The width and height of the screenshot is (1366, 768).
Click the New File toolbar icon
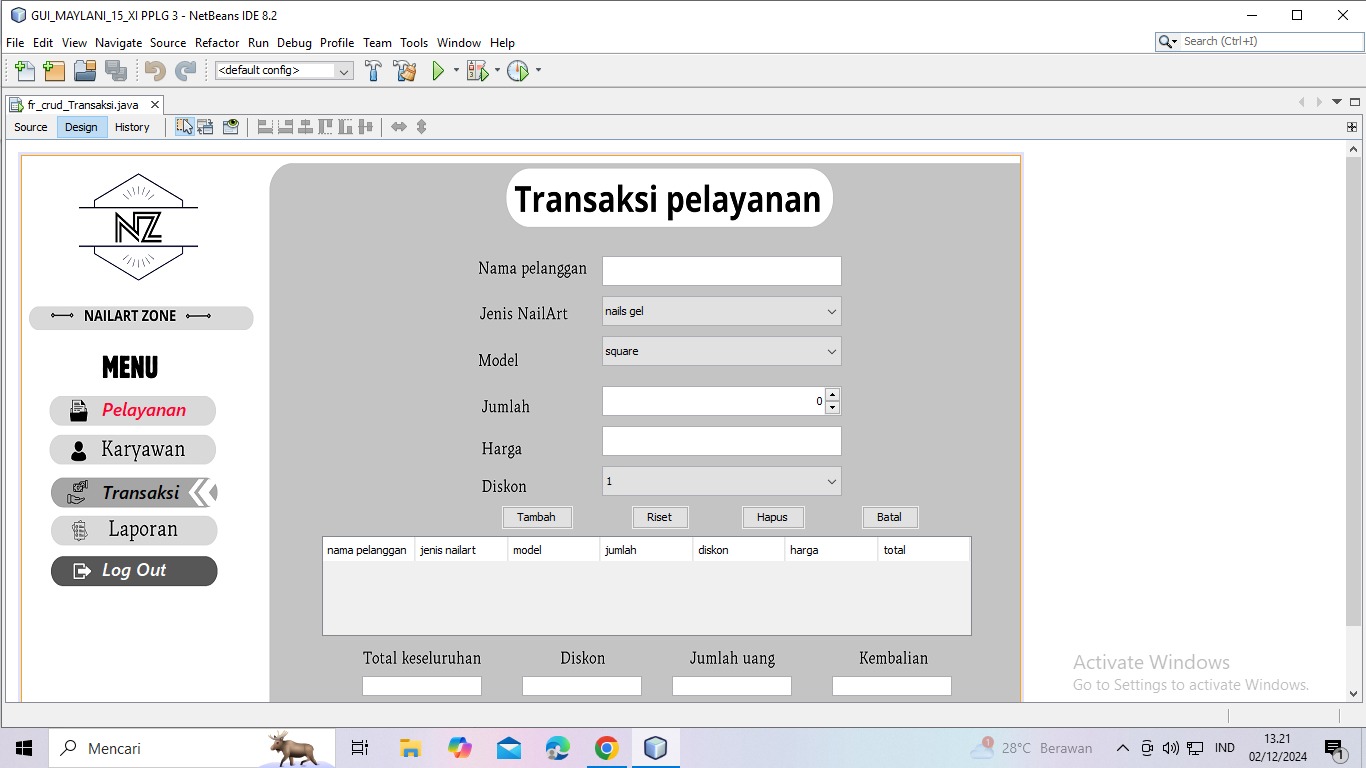pos(25,71)
